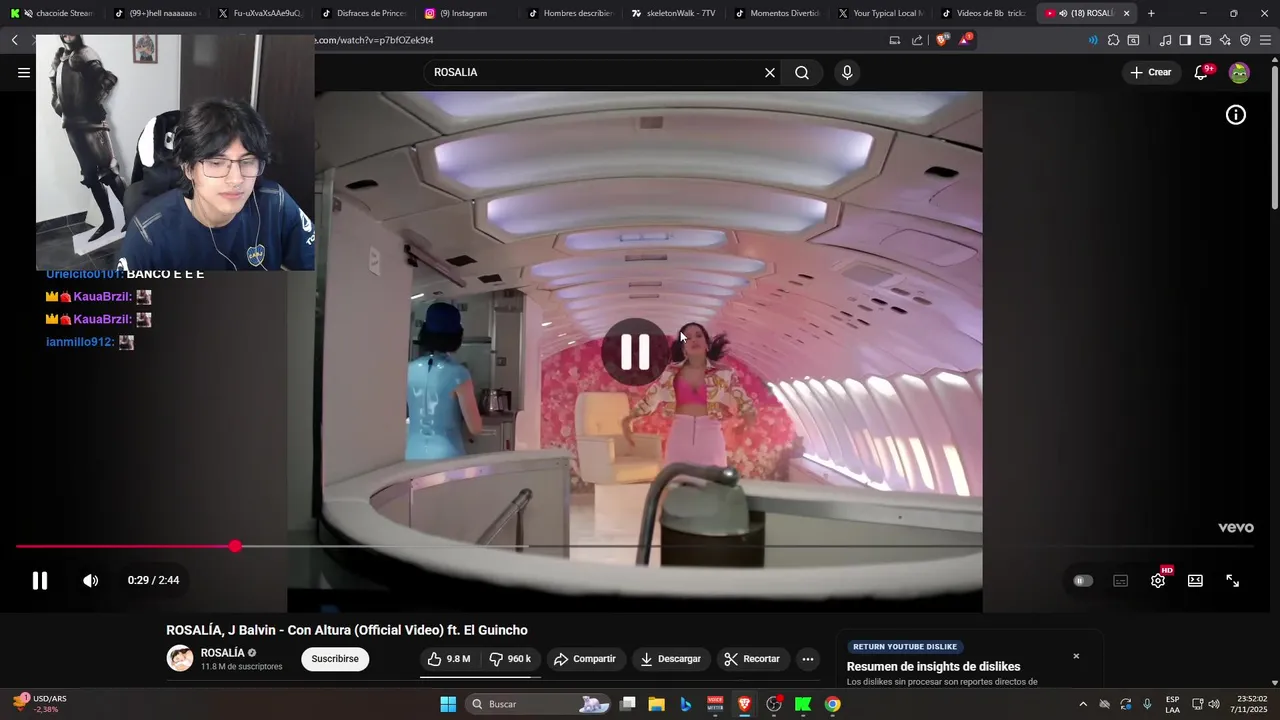Open the ROSALÍA channel name link
This screenshot has width=1280, height=720.
pos(222,653)
